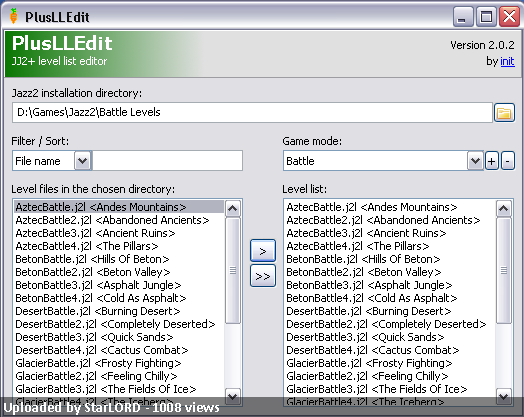Click the Jazz2 installation directory path field

[x=252, y=113]
